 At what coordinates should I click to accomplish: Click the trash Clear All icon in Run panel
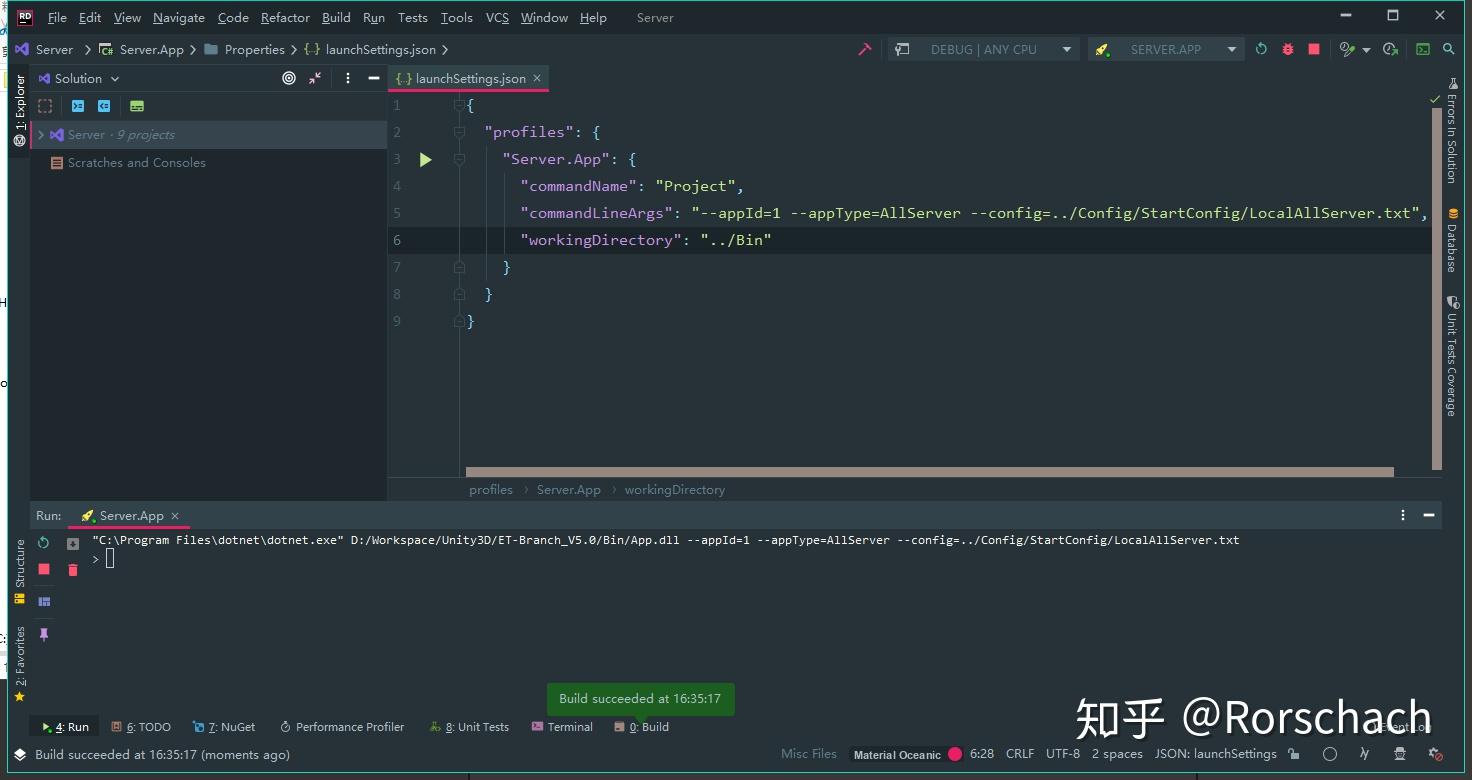tap(73, 570)
